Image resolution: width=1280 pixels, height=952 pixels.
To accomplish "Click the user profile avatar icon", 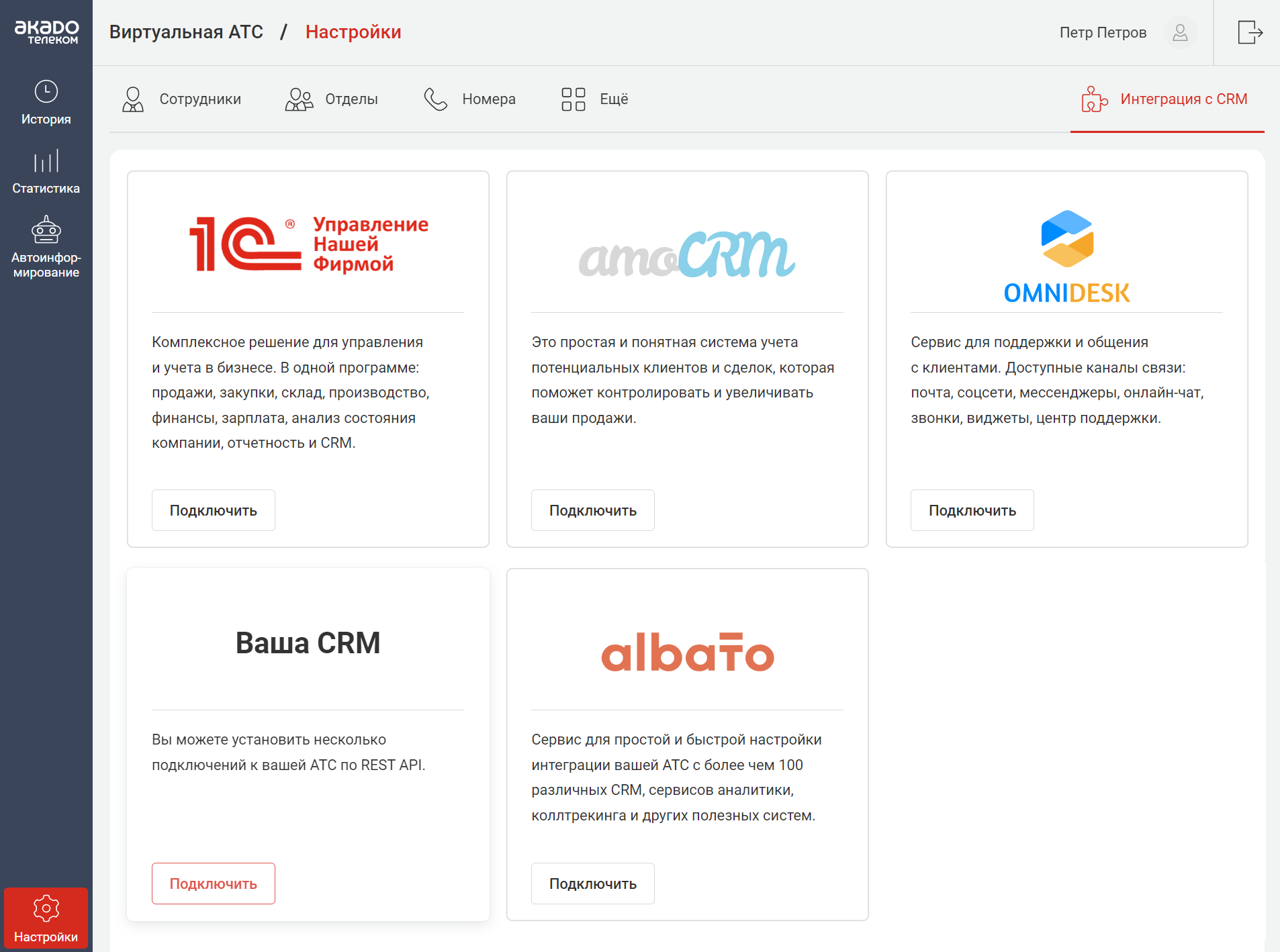I will [x=1180, y=32].
